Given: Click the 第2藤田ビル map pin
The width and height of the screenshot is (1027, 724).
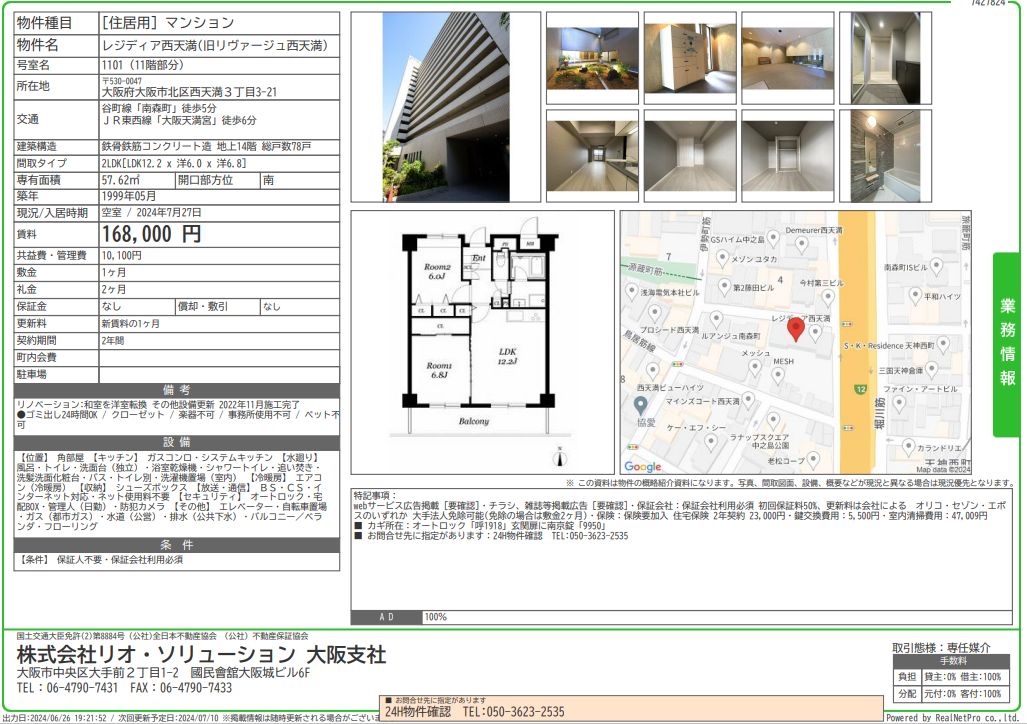Looking at the screenshot, I should pyautogui.click(x=724, y=286).
